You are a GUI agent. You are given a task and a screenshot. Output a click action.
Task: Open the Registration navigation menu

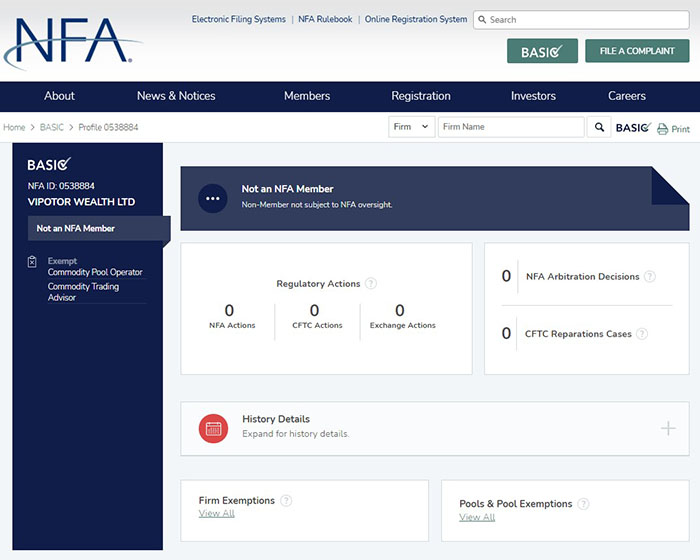point(421,96)
